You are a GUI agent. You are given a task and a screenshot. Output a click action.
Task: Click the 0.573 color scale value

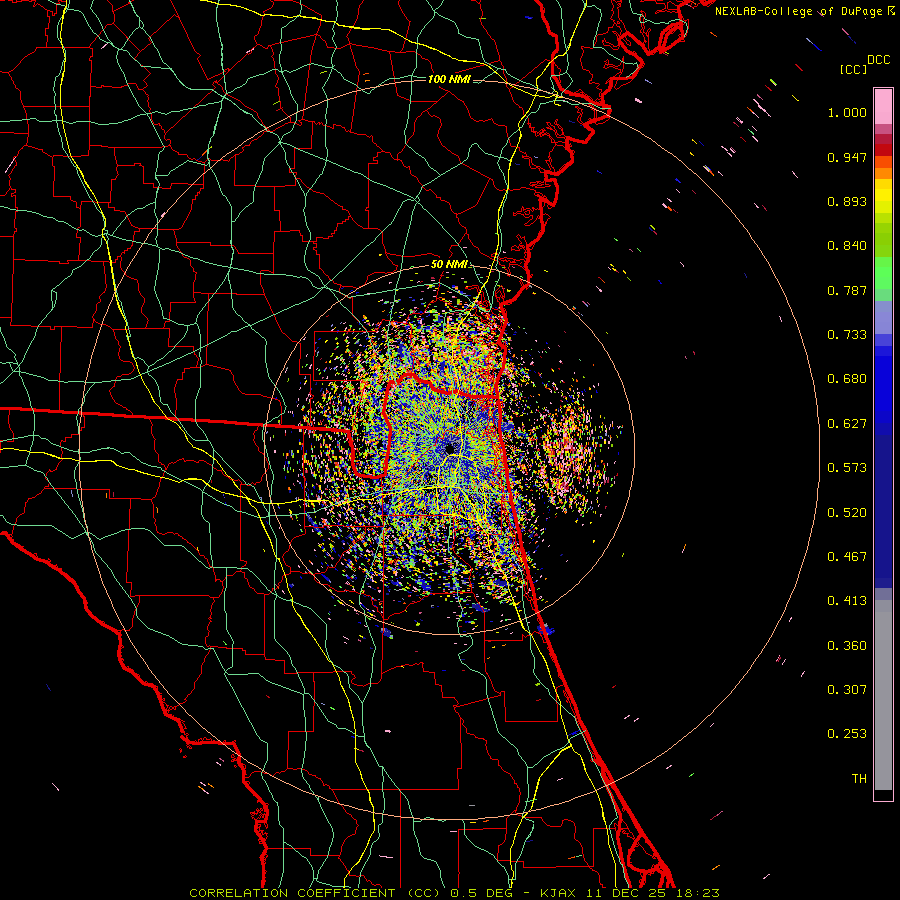point(847,468)
